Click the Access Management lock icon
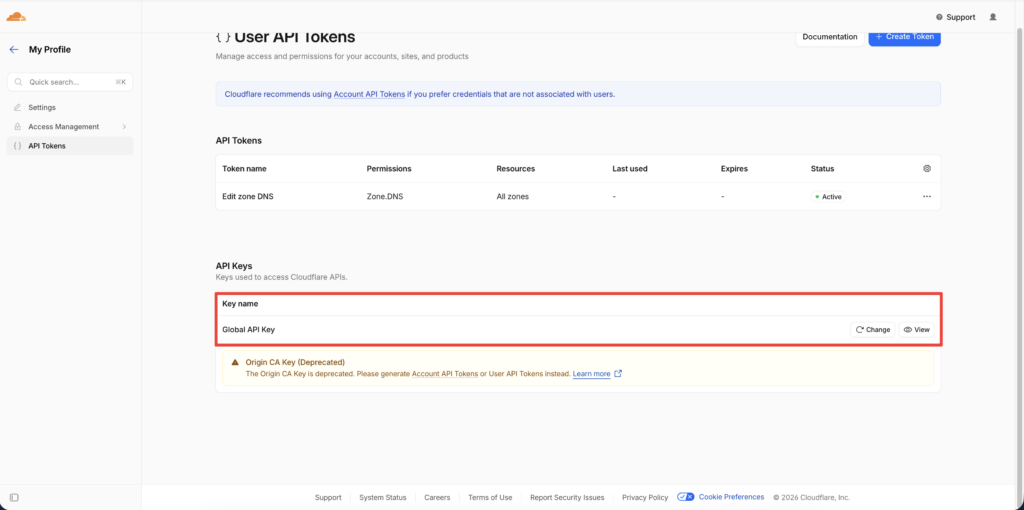The width and height of the screenshot is (1024, 510). coord(18,127)
